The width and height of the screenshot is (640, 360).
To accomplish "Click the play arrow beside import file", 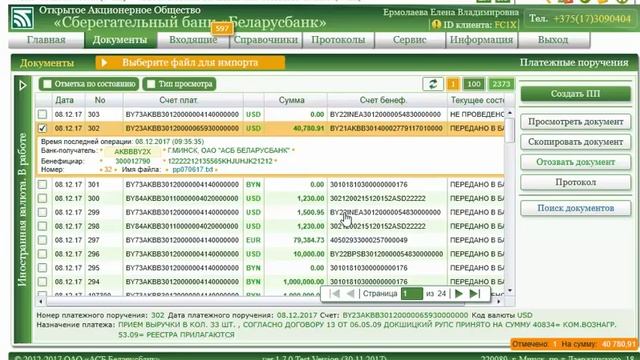I will coord(104,63).
